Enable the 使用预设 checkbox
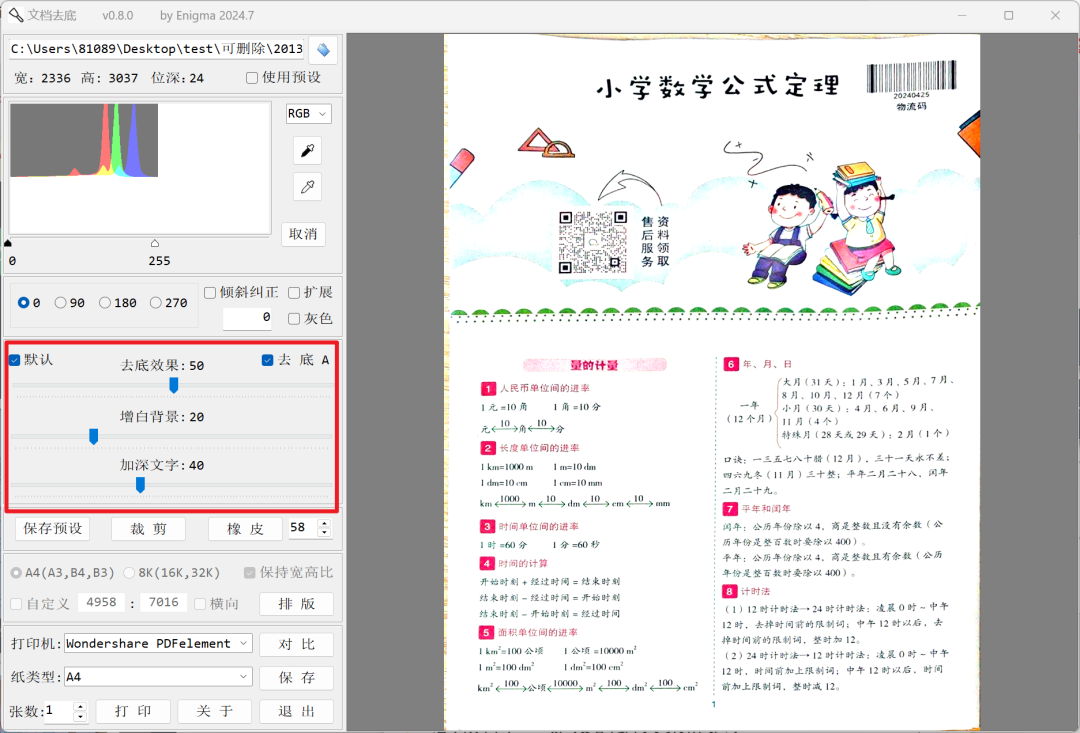The height and width of the screenshot is (733, 1080). 253,78
